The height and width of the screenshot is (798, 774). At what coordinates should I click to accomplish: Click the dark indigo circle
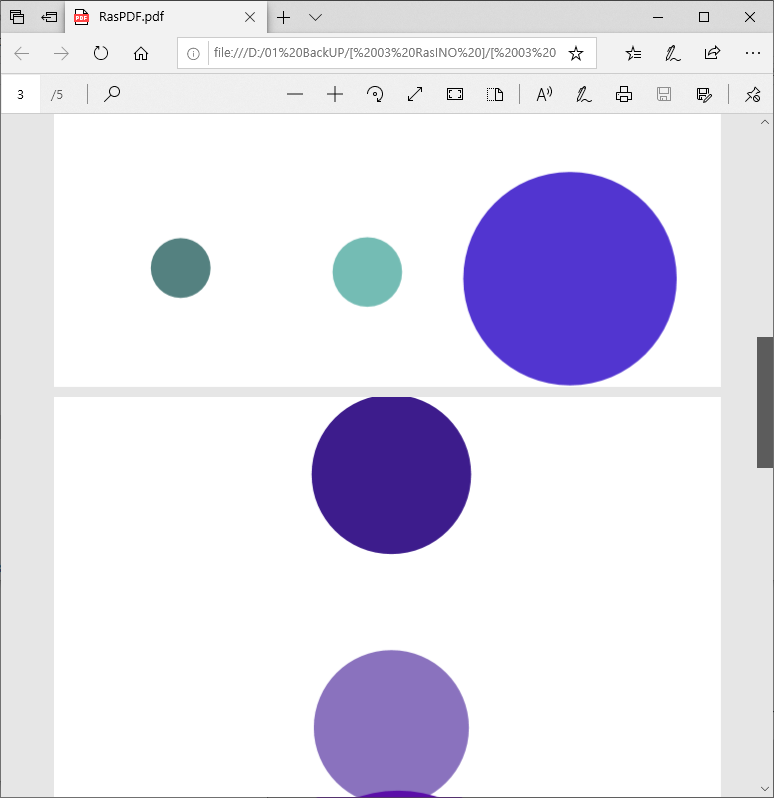tap(391, 474)
